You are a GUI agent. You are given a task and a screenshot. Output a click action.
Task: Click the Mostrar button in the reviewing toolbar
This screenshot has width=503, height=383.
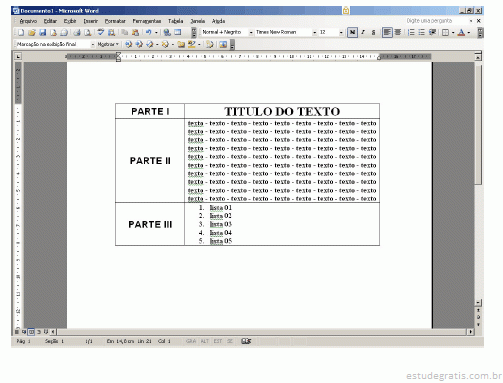point(108,44)
